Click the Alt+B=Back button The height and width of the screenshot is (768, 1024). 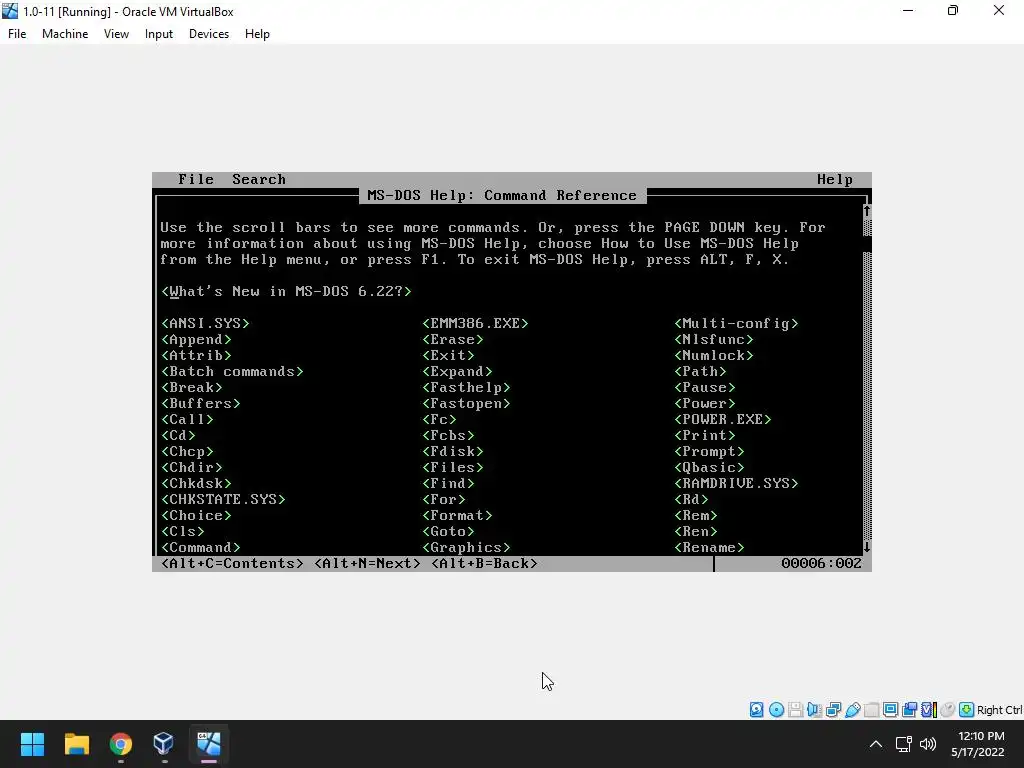click(485, 564)
